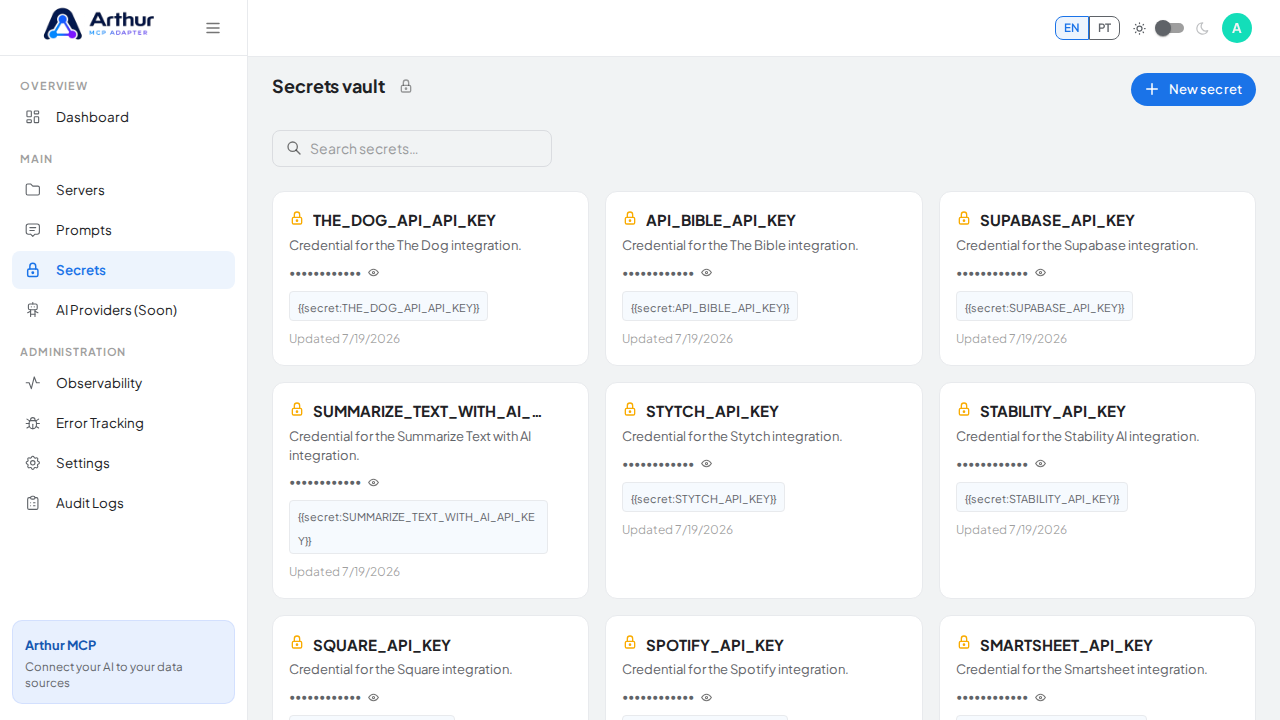Switch language to PT
1280x720 pixels.
(x=1104, y=28)
